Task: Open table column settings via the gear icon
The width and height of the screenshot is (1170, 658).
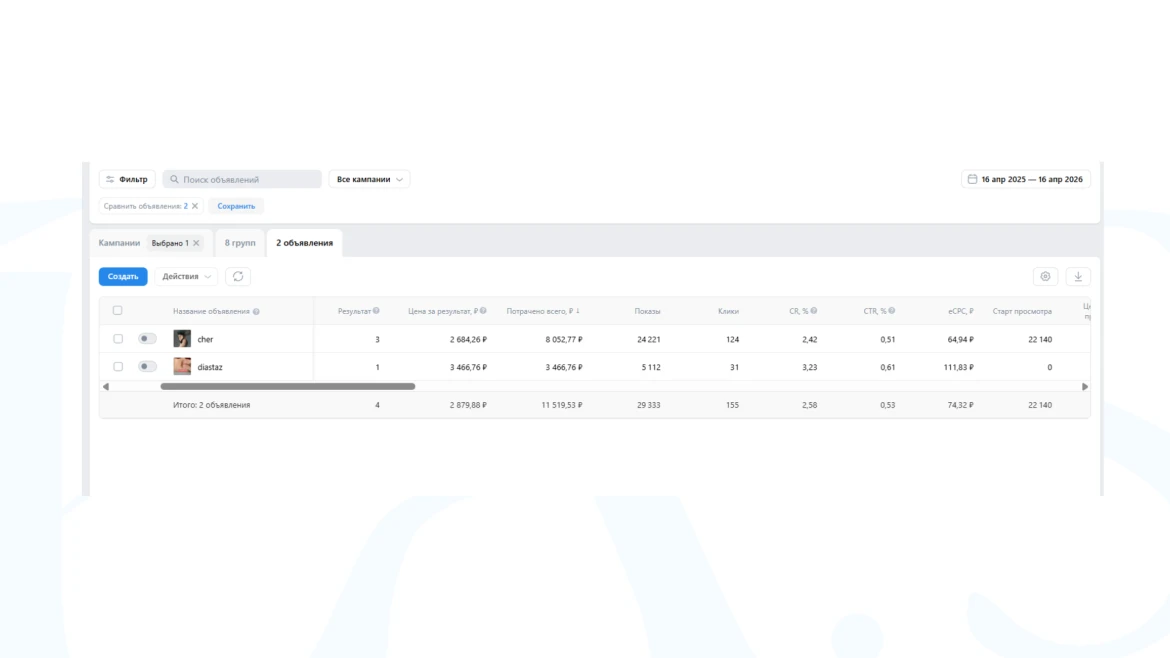Action: coord(1045,277)
